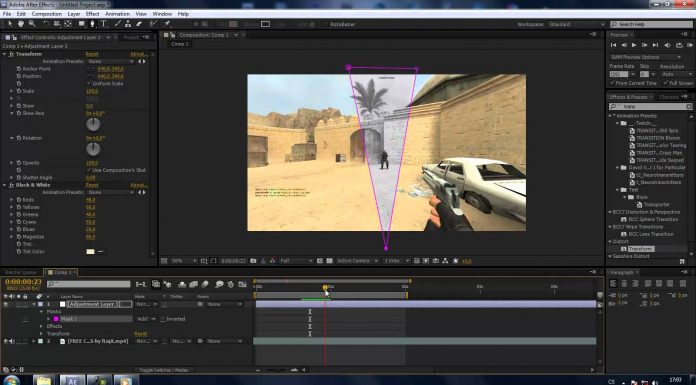The image size is (696, 385).
Task: Toggle Full Screen checkbox in Preview
Action: [x=665, y=83]
